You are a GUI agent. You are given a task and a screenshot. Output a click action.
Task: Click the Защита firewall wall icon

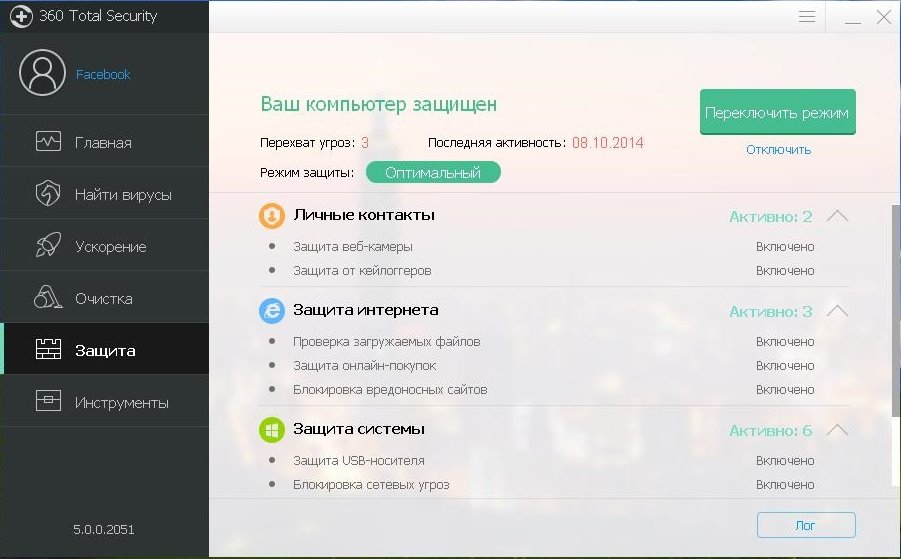tap(48, 349)
